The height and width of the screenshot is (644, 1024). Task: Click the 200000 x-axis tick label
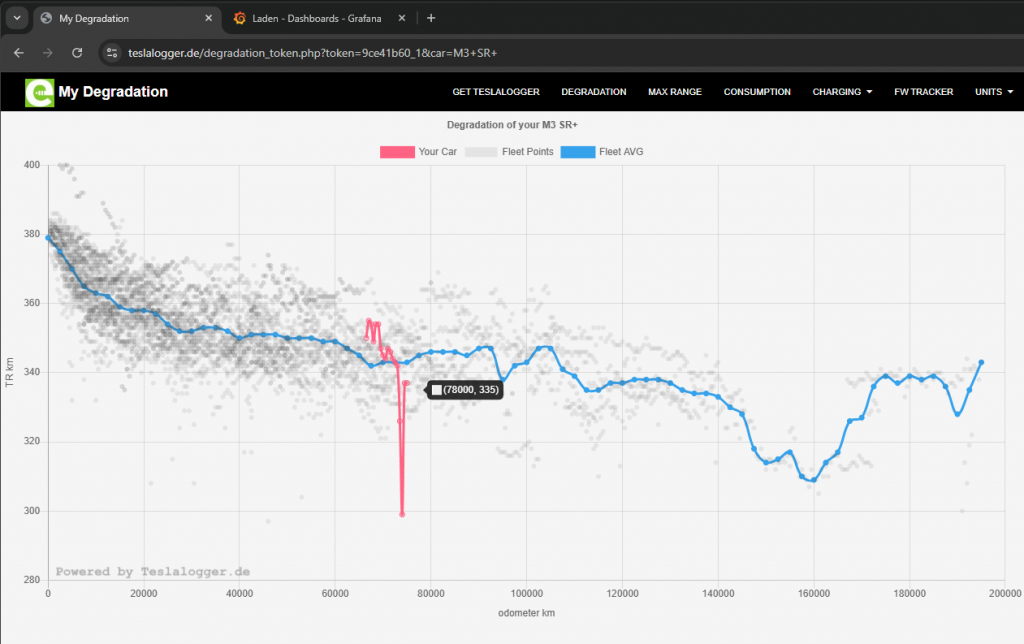point(1005,594)
